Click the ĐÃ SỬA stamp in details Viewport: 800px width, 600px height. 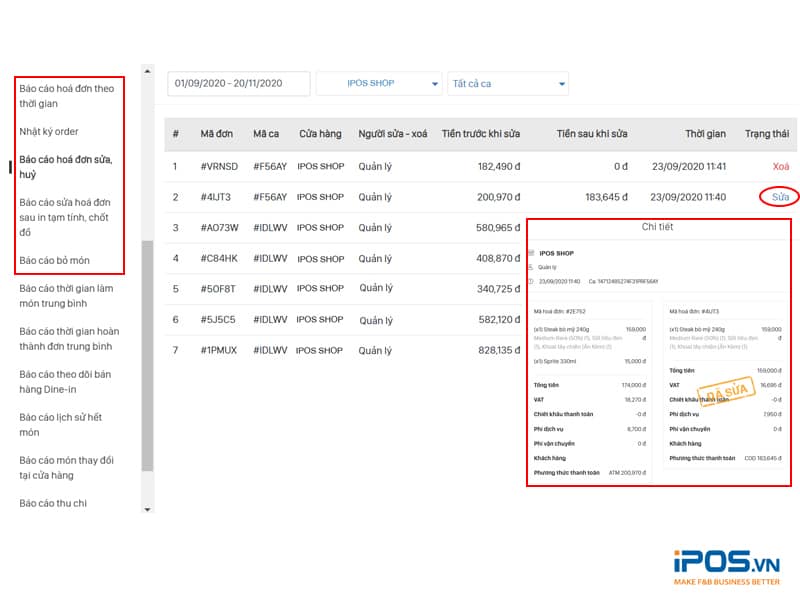(716, 393)
